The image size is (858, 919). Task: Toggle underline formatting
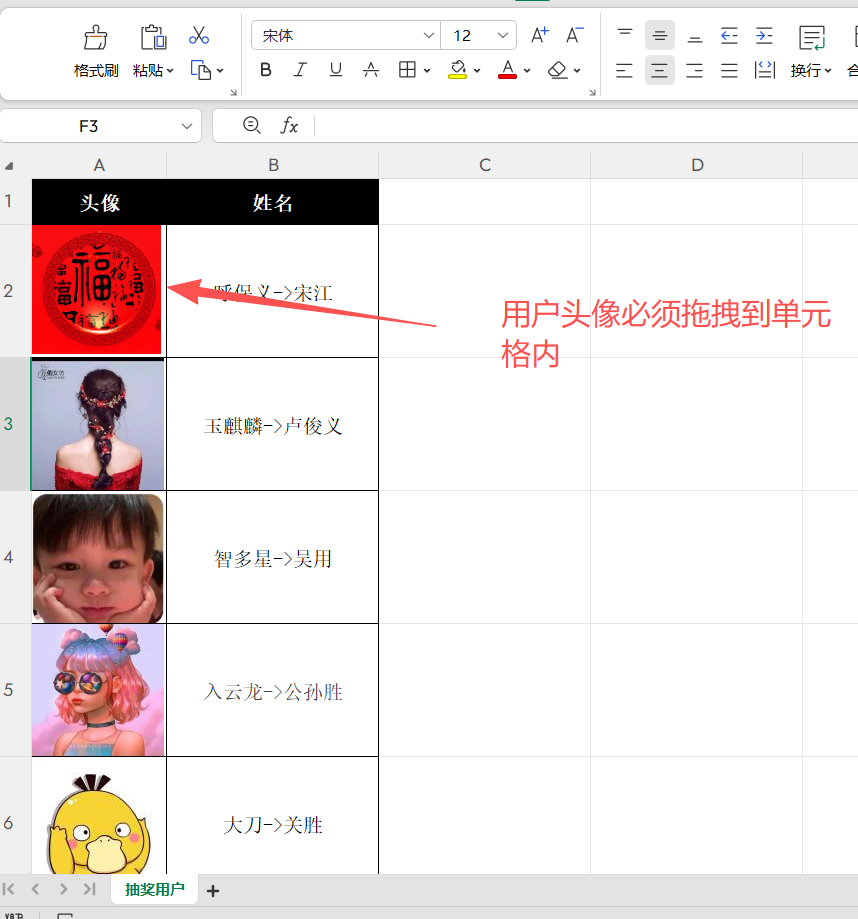tap(335, 70)
